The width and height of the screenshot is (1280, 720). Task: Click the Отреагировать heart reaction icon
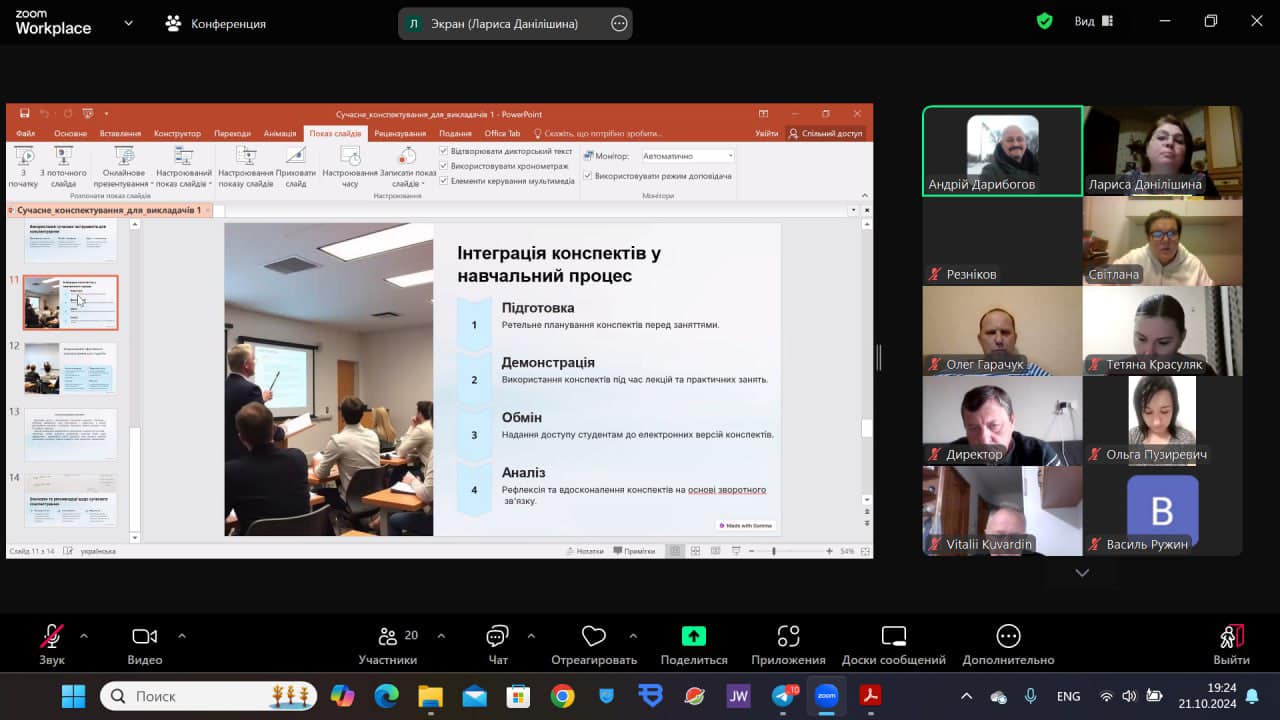tap(594, 637)
